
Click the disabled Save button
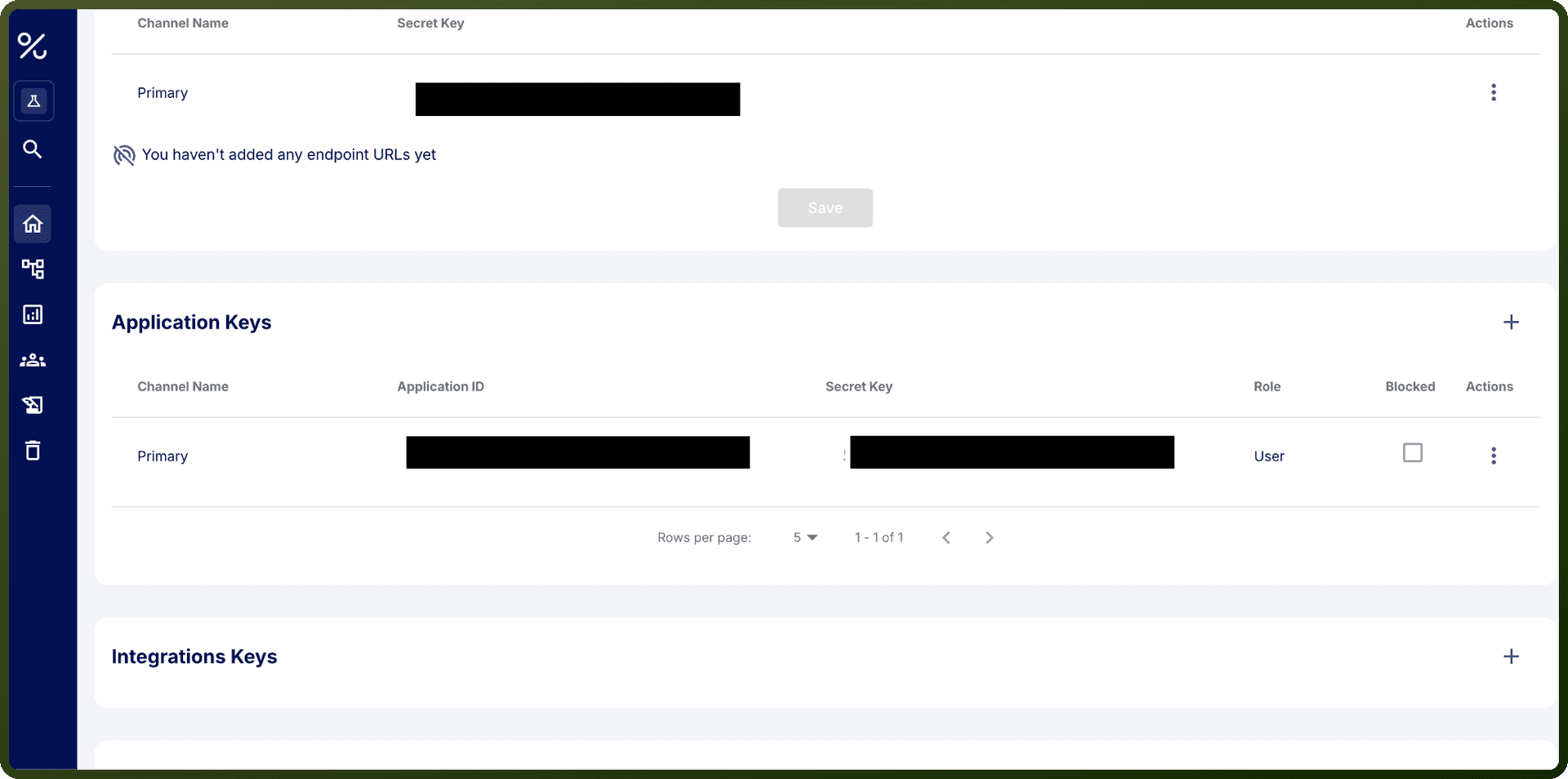(x=825, y=208)
